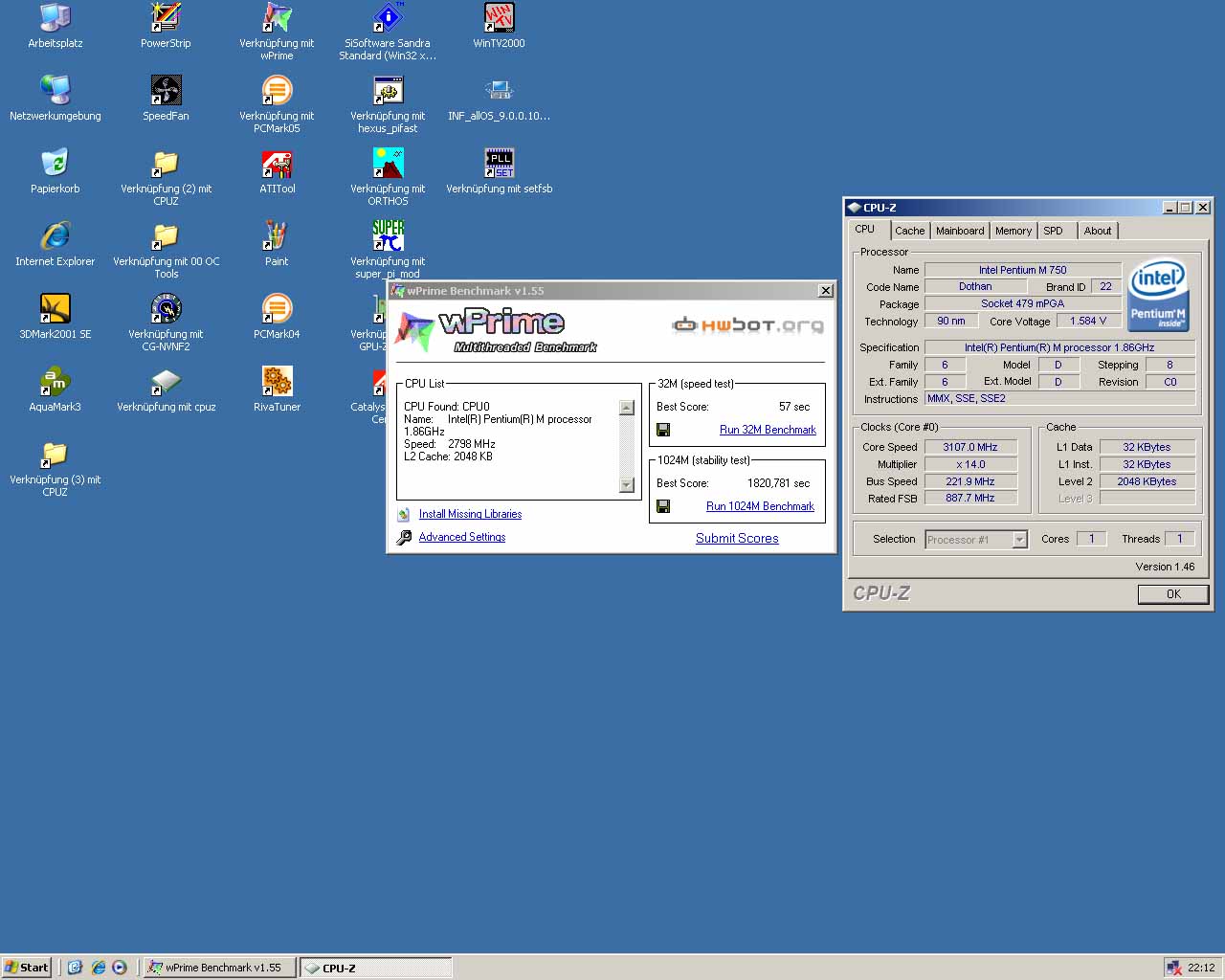Screen dimensions: 1225x980
Task: Click the 32M benchmark save floppy icon
Action: point(663,430)
